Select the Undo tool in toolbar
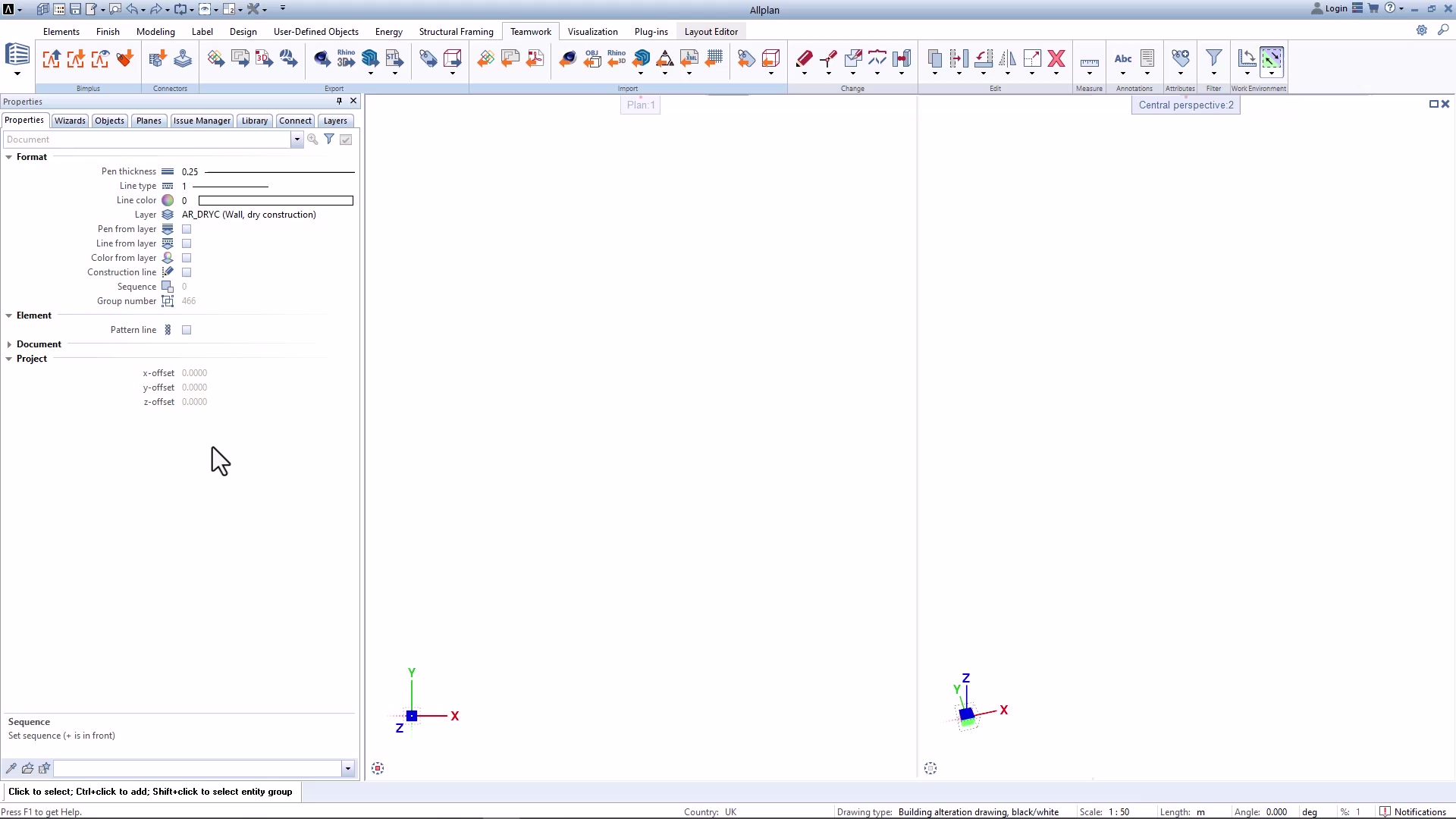Image resolution: width=1456 pixels, height=819 pixels. pyautogui.click(x=131, y=9)
